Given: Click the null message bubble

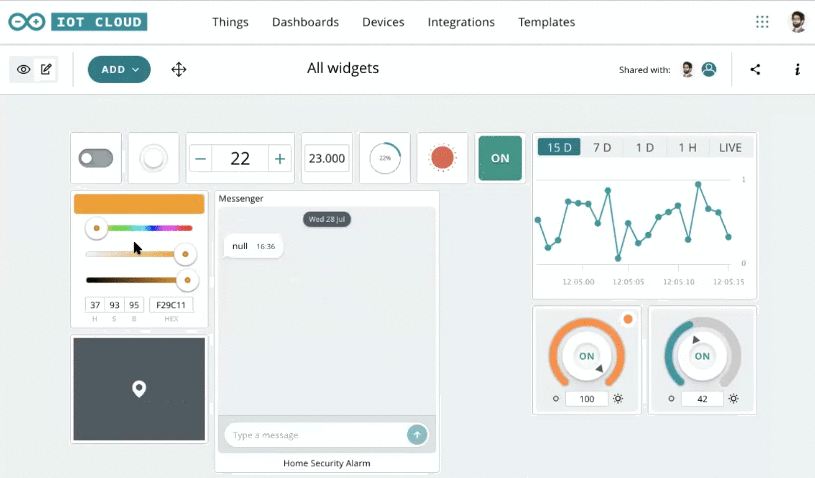Looking at the screenshot, I should coord(254,246).
